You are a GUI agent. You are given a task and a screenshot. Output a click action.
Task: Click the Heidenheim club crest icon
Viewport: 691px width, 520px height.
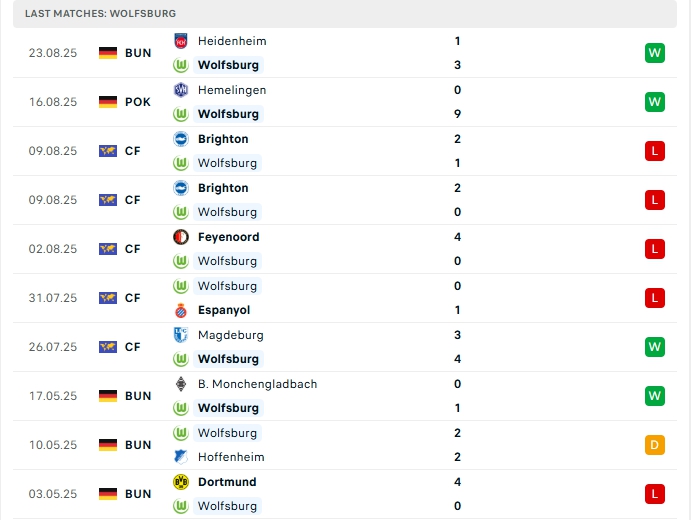181,41
